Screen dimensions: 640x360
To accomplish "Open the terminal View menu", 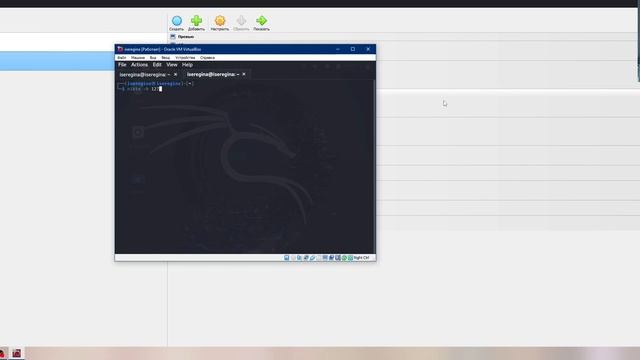I will [172, 64].
